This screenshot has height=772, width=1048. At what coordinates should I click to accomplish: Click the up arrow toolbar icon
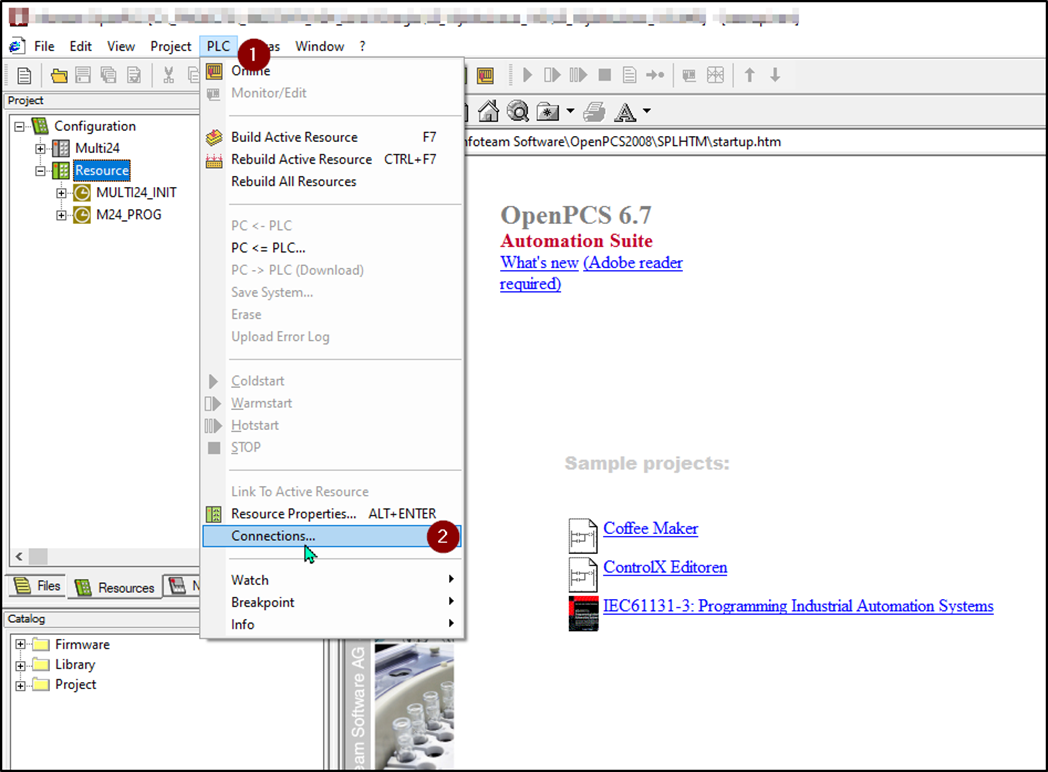pos(750,75)
